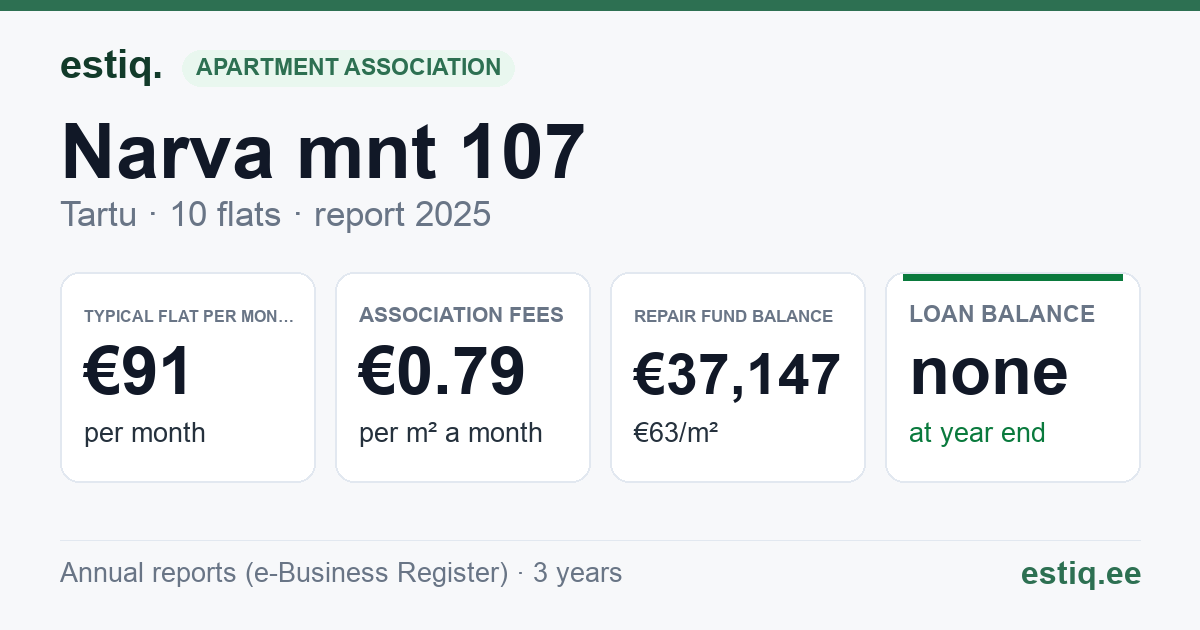Screen dimensions: 1200x630
Task: Click the Annual reports source line
Action: [341, 573]
